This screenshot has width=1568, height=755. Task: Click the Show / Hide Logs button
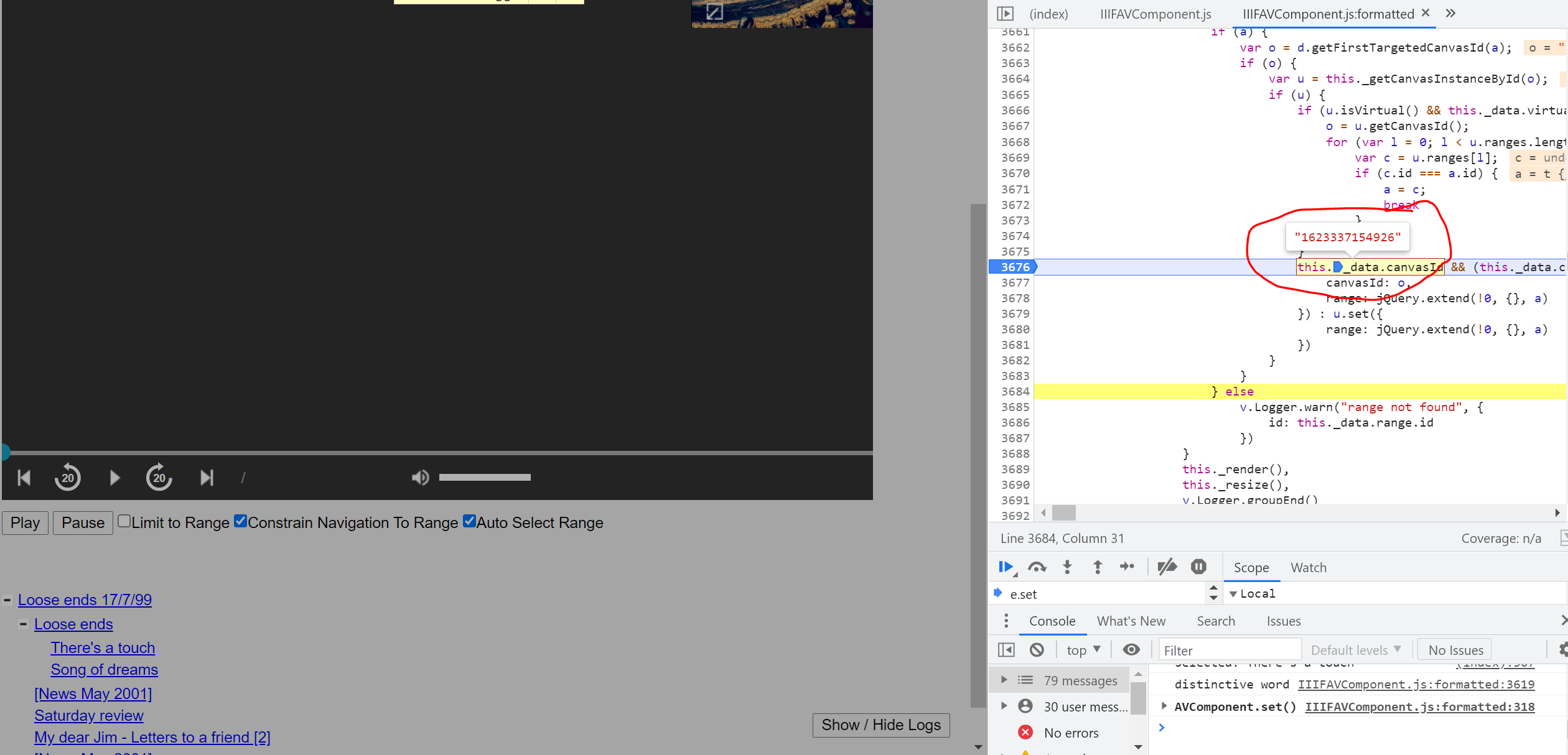[880, 725]
